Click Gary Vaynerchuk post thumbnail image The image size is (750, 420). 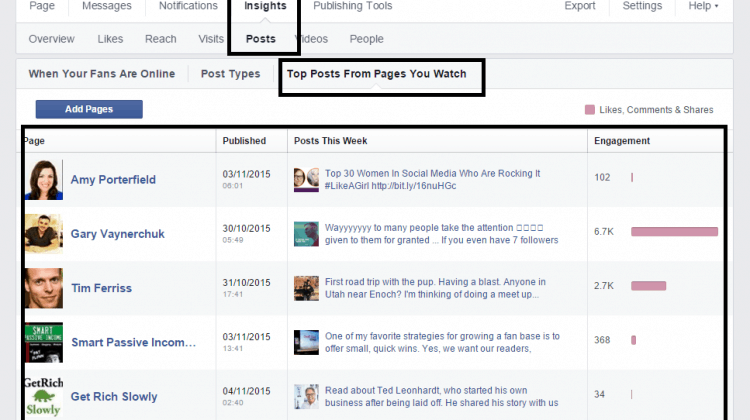[x=306, y=234]
